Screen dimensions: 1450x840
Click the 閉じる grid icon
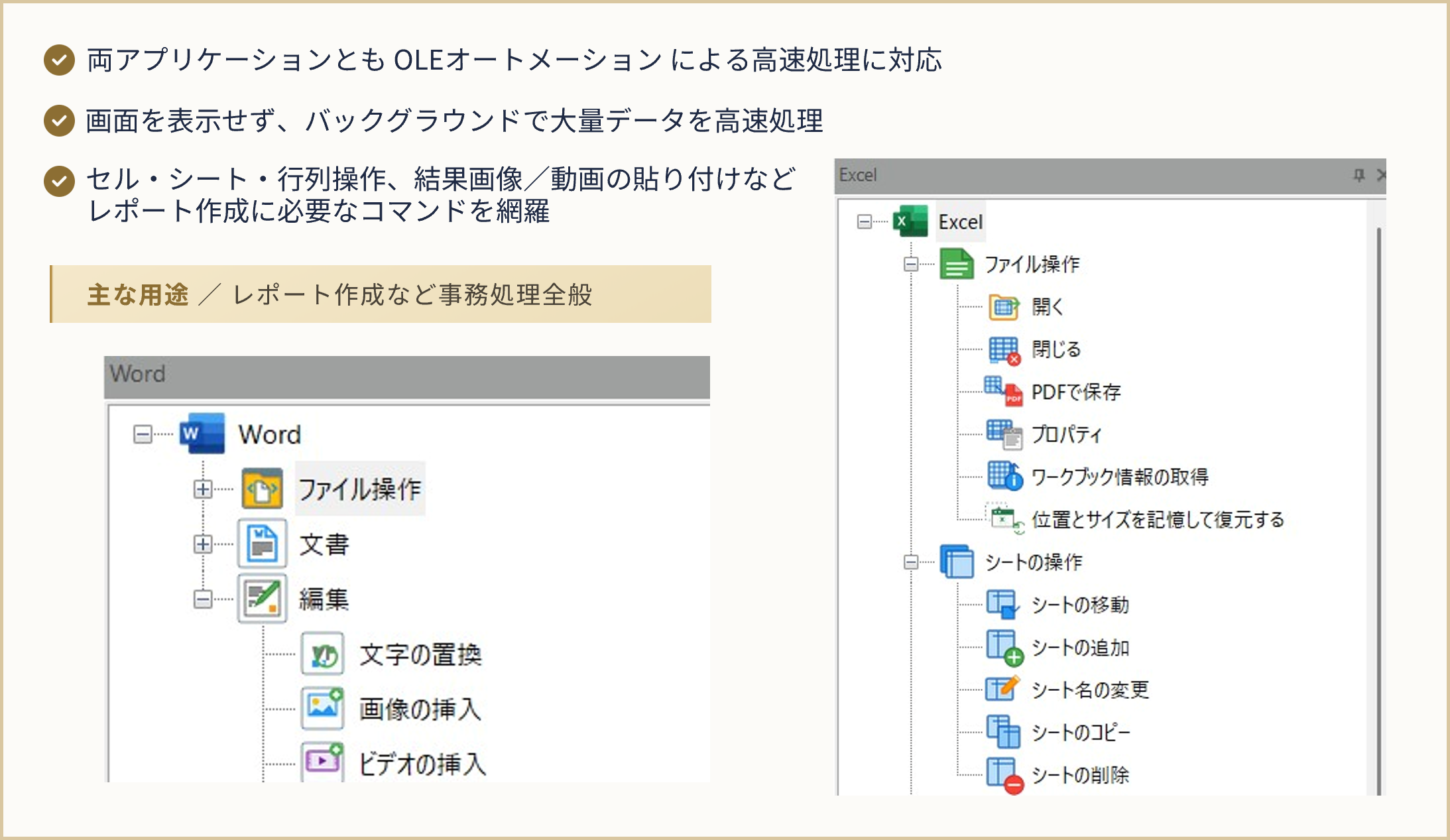(1004, 349)
